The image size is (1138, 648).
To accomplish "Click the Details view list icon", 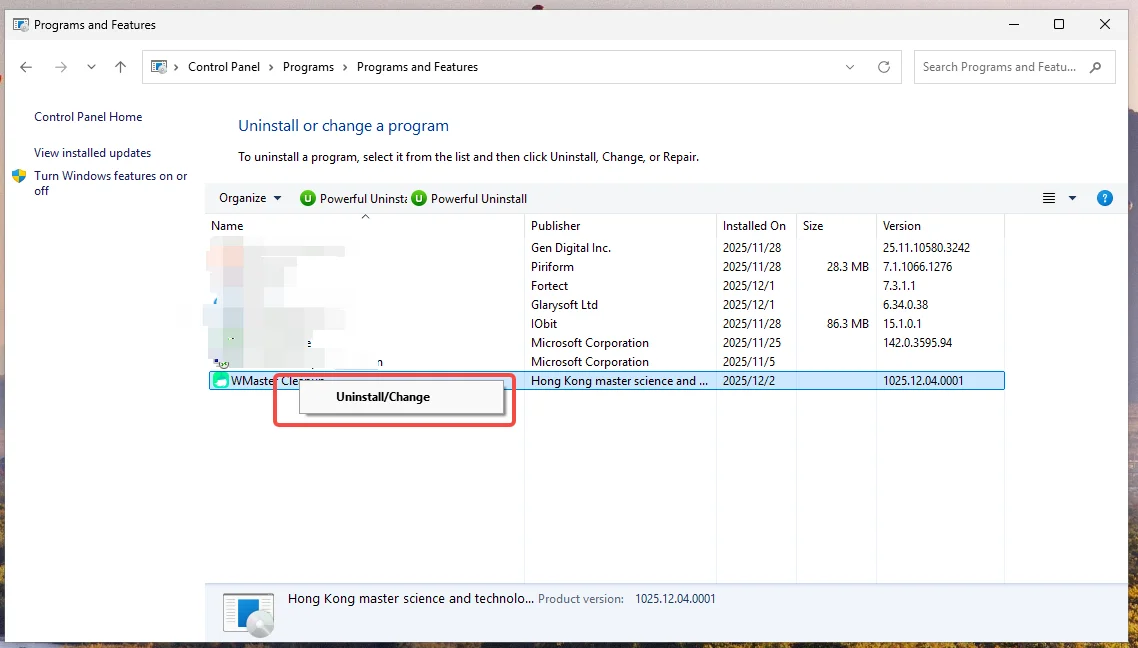I will tap(1048, 198).
